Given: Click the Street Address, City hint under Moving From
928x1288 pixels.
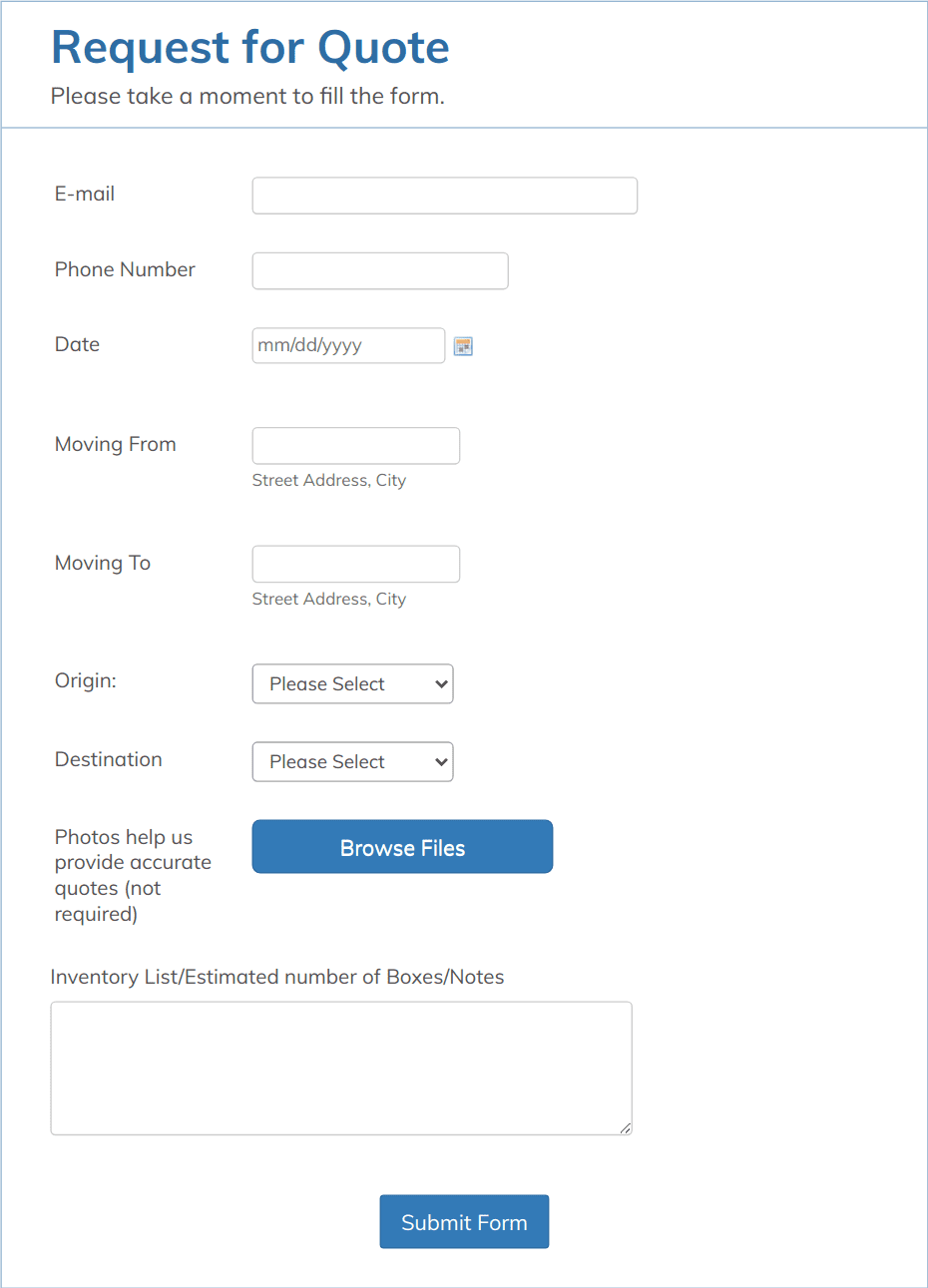Looking at the screenshot, I should pyautogui.click(x=329, y=480).
